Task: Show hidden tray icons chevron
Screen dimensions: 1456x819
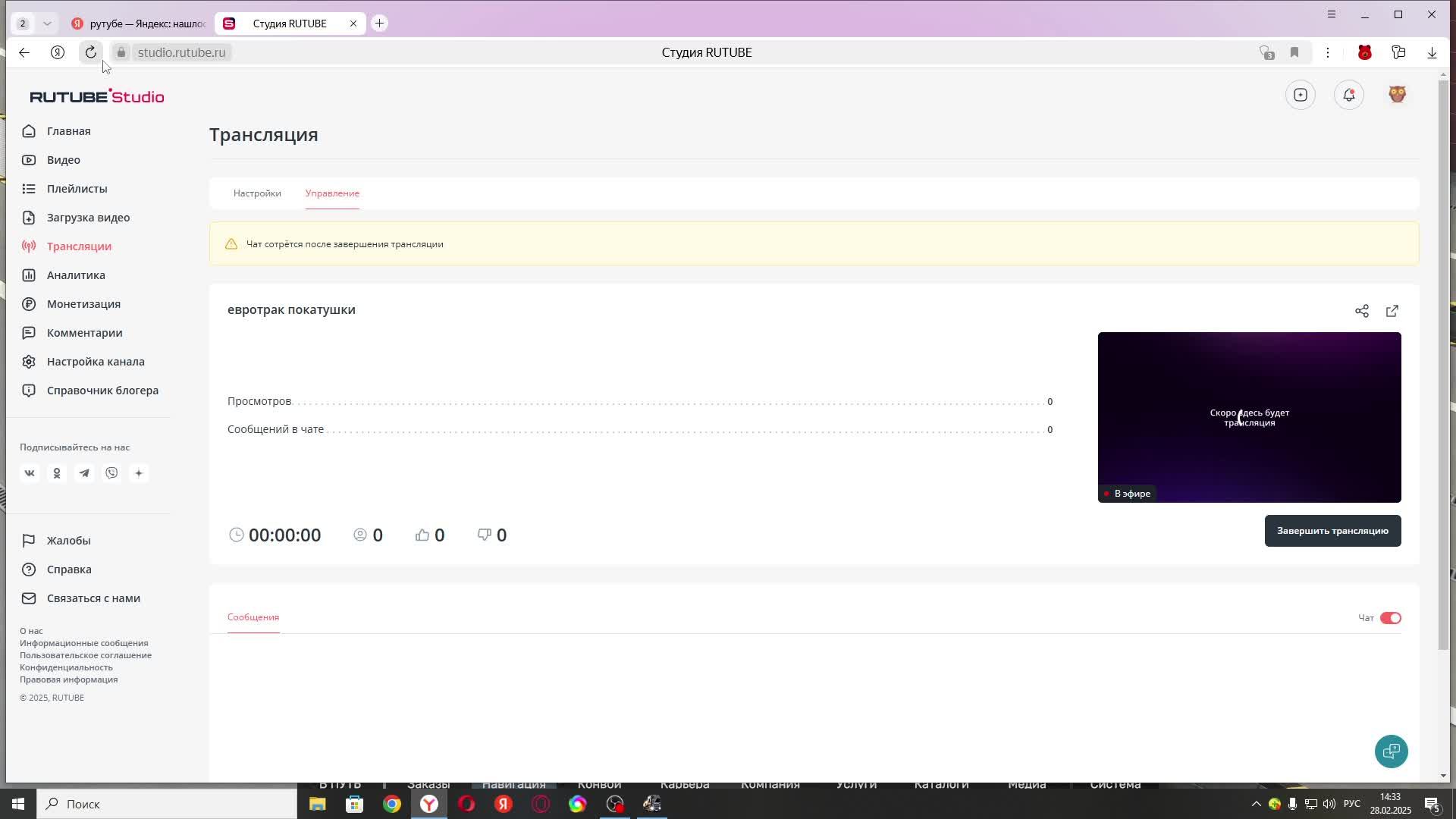Action: coord(1256,804)
